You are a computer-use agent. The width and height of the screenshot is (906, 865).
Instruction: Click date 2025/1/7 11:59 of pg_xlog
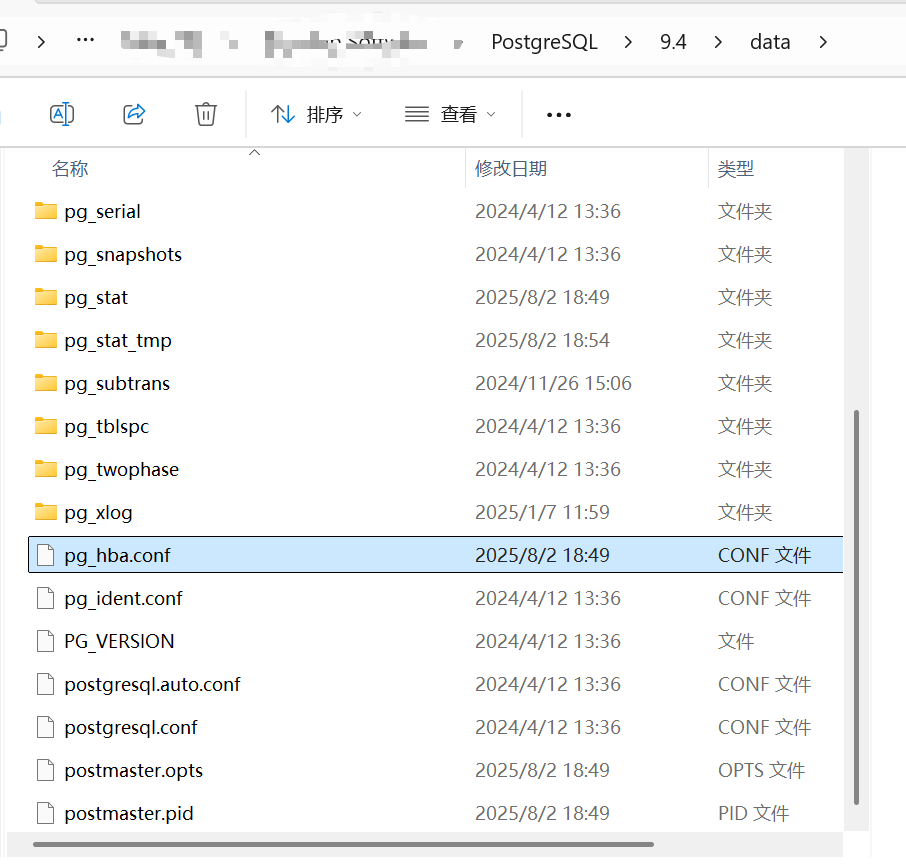pyautogui.click(x=542, y=512)
